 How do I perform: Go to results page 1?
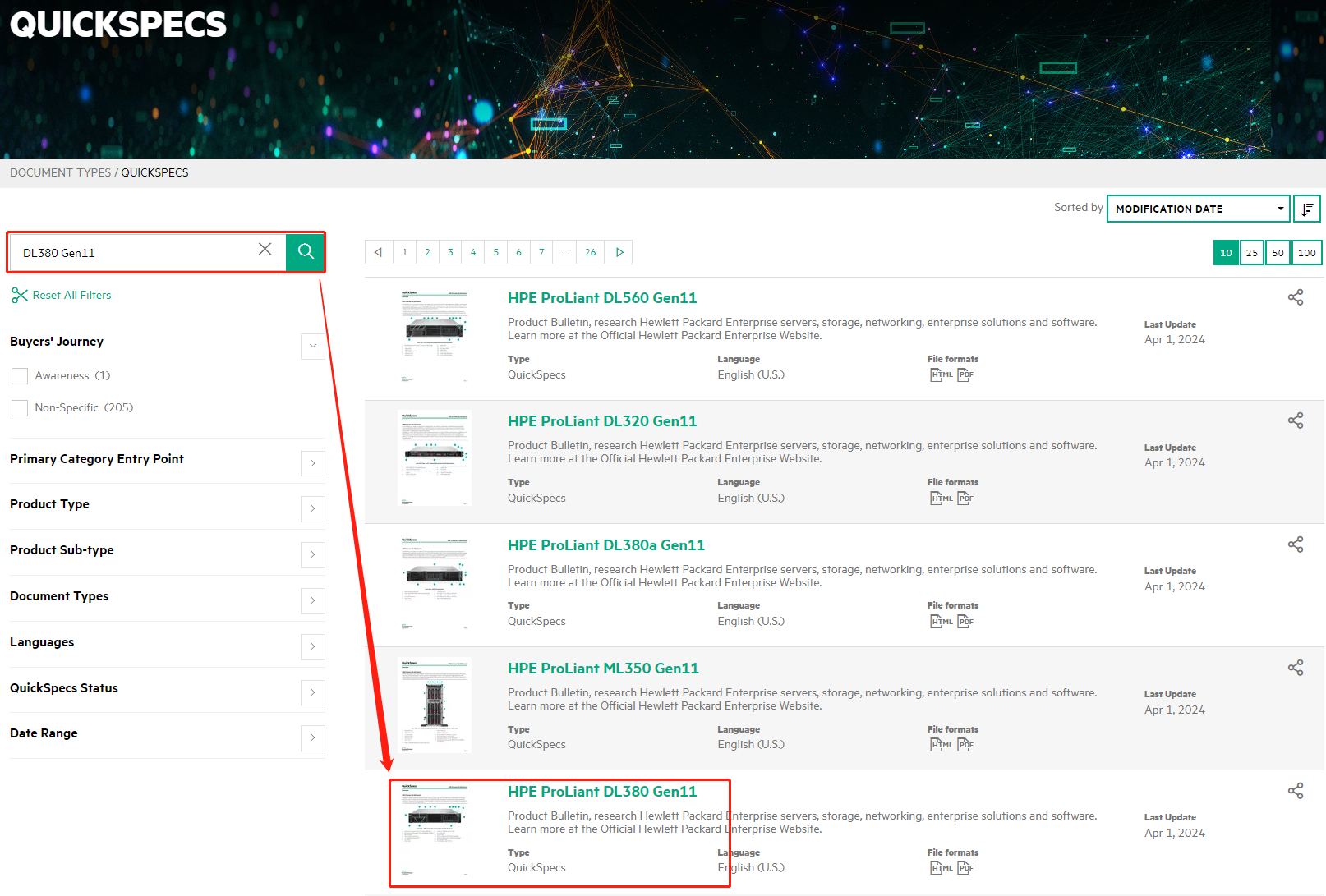pos(404,252)
